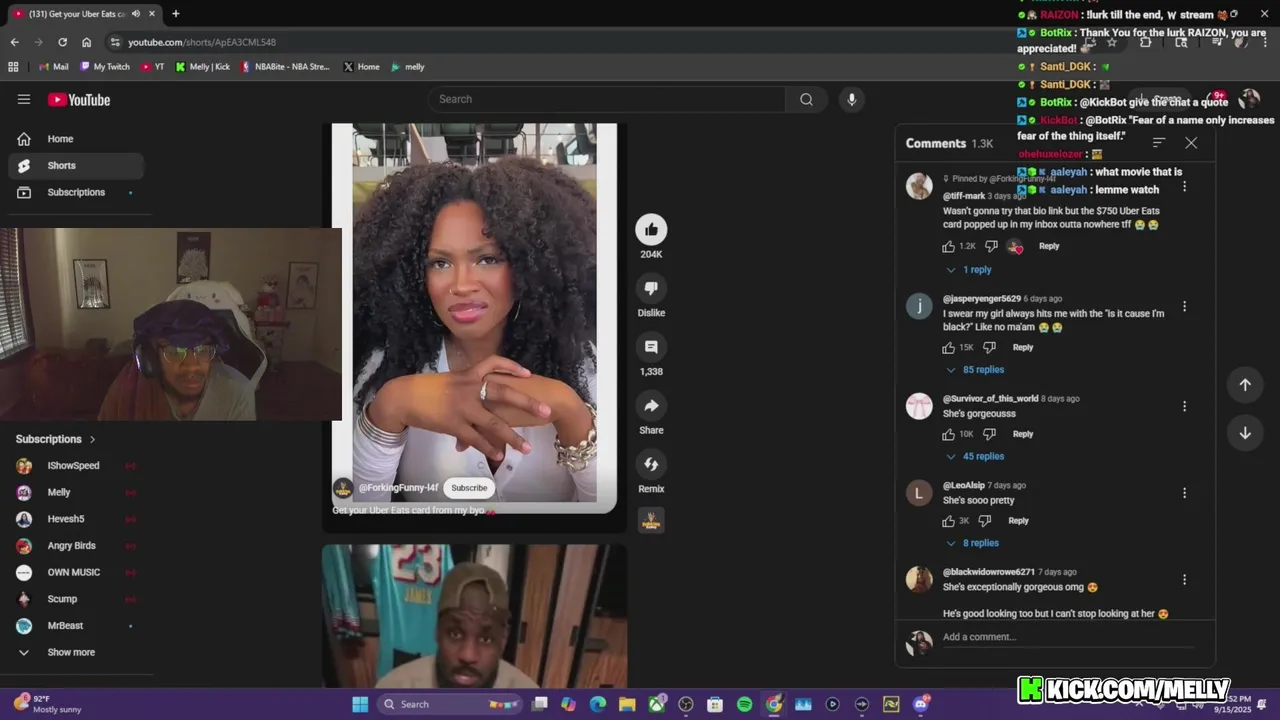
Task: Open the comments sort options icon
Action: click(x=1159, y=143)
